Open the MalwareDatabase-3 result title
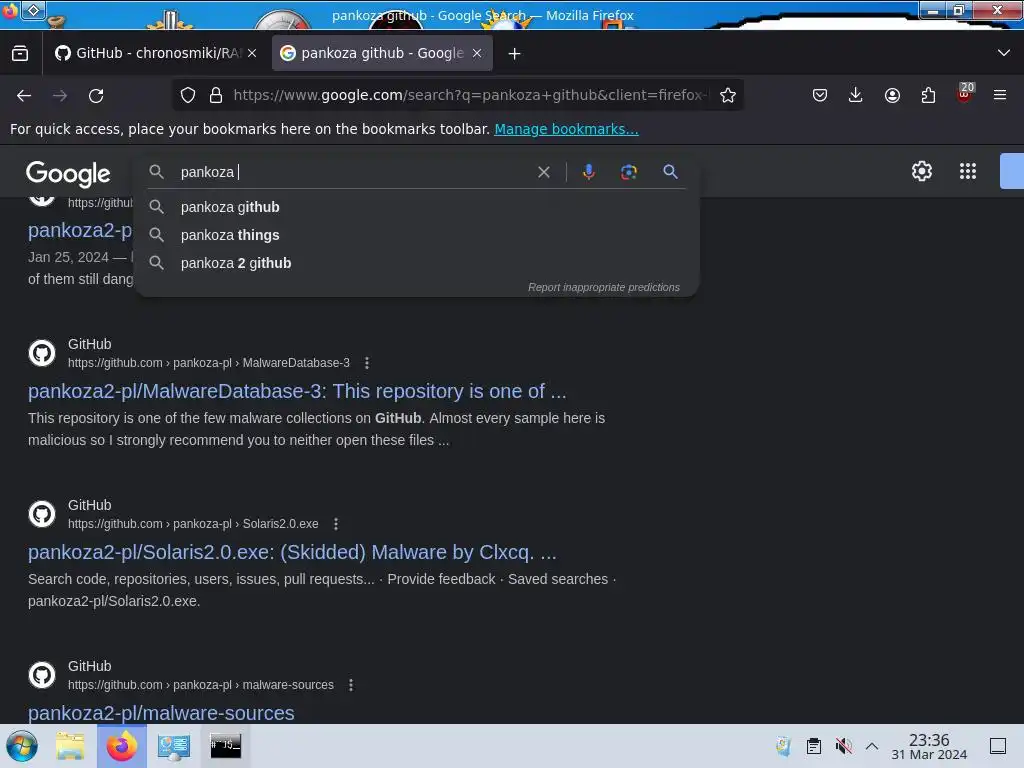1024x768 pixels. pos(297,391)
